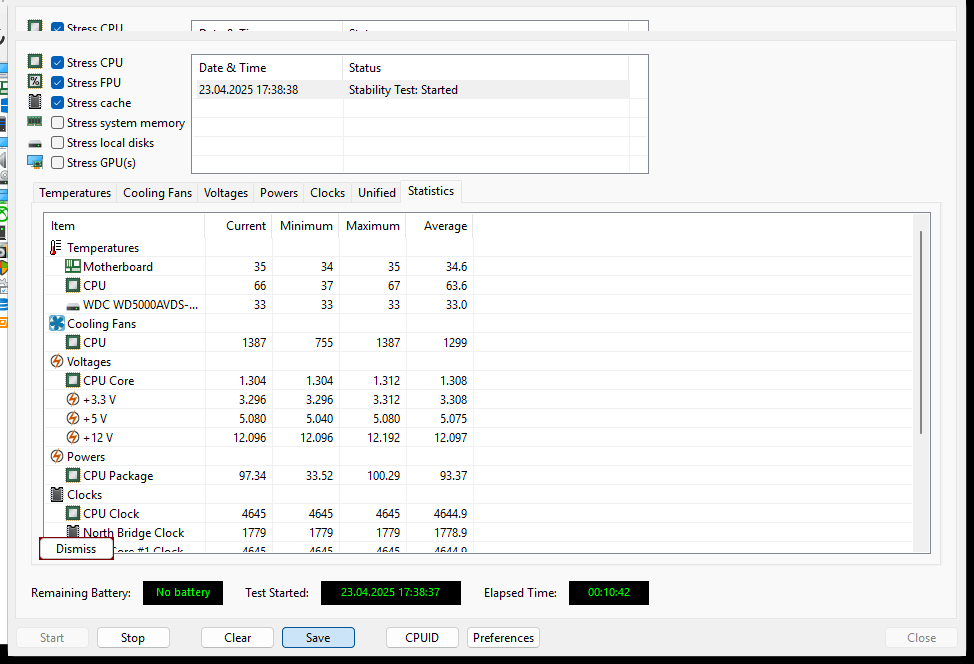Viewport: 974px width, 664px height.
Task: Click the chip icon beside CPU Package
Action: coord(73,475)
